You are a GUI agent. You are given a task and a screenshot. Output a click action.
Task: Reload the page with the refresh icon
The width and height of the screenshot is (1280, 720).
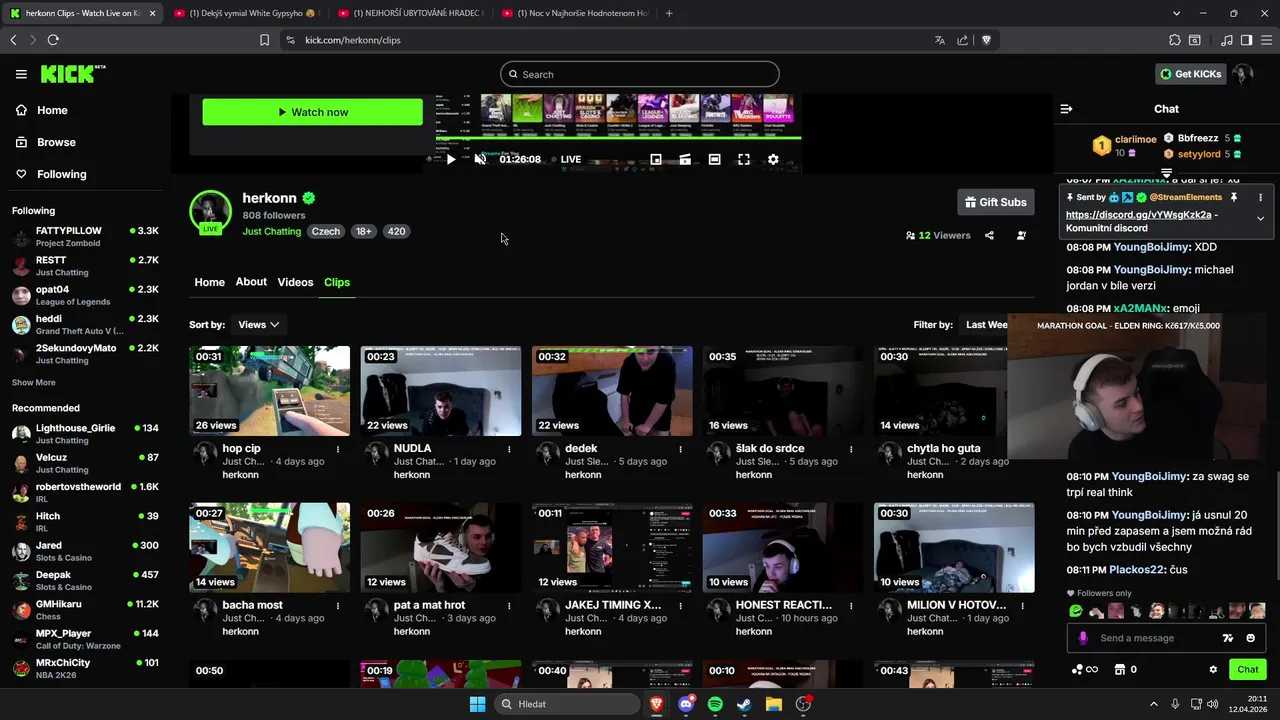(53, 40)
